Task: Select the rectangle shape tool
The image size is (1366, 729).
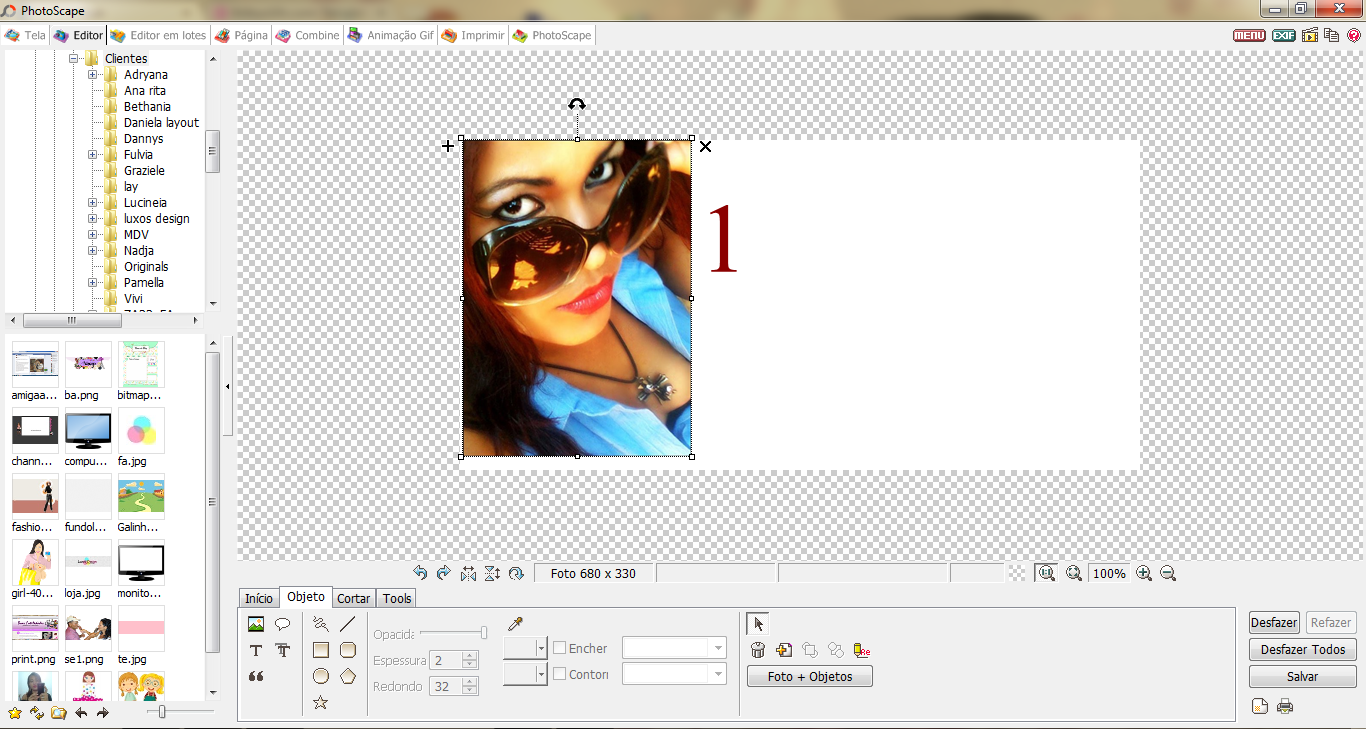Action: click(x=320, y=650)
